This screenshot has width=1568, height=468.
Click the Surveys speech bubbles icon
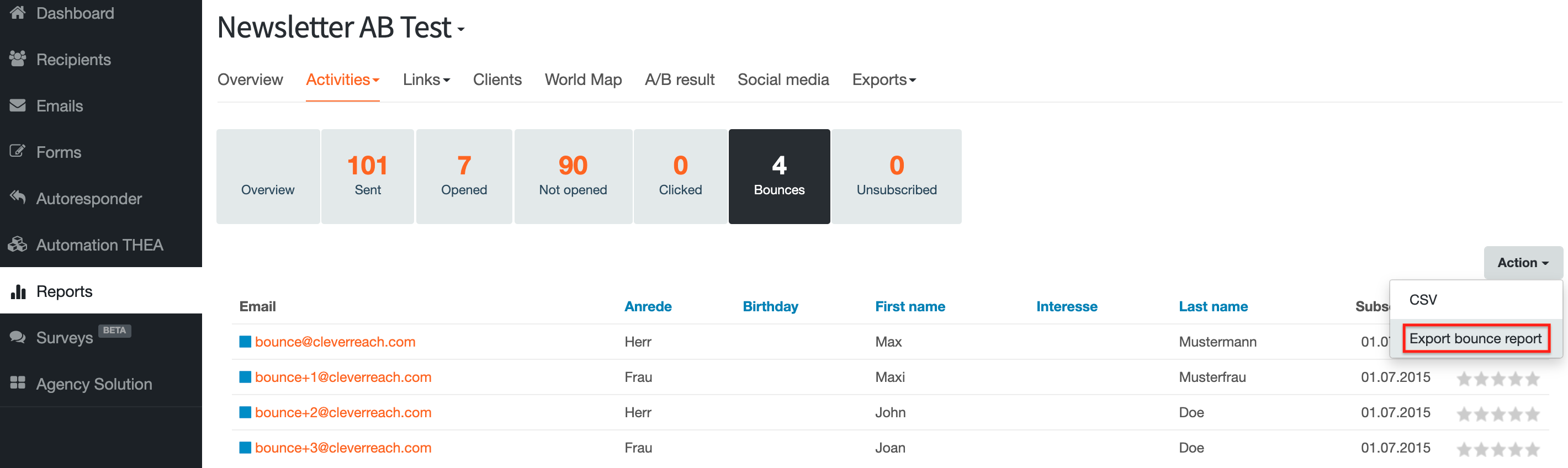click(18, 337)
